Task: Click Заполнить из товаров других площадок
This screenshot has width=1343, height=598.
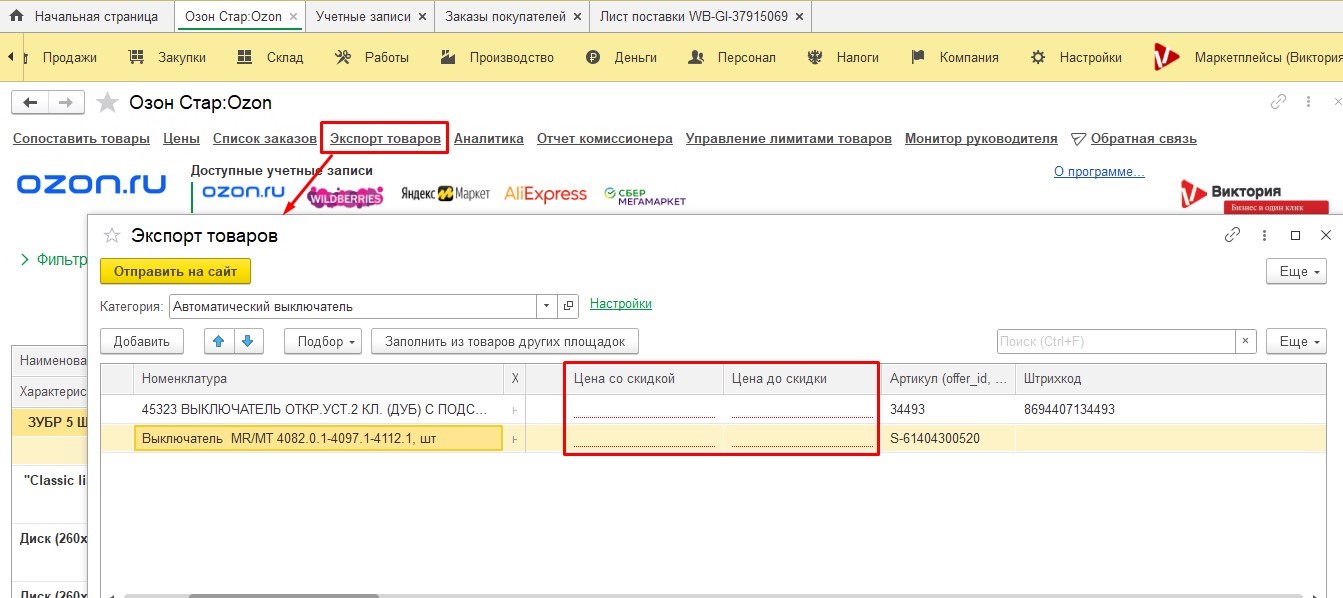Action: coord(505,341)
